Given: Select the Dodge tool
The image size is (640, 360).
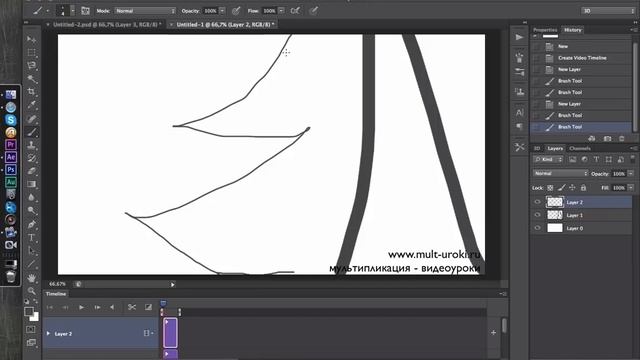Looking at the screenshot, I should coord(31,210).
